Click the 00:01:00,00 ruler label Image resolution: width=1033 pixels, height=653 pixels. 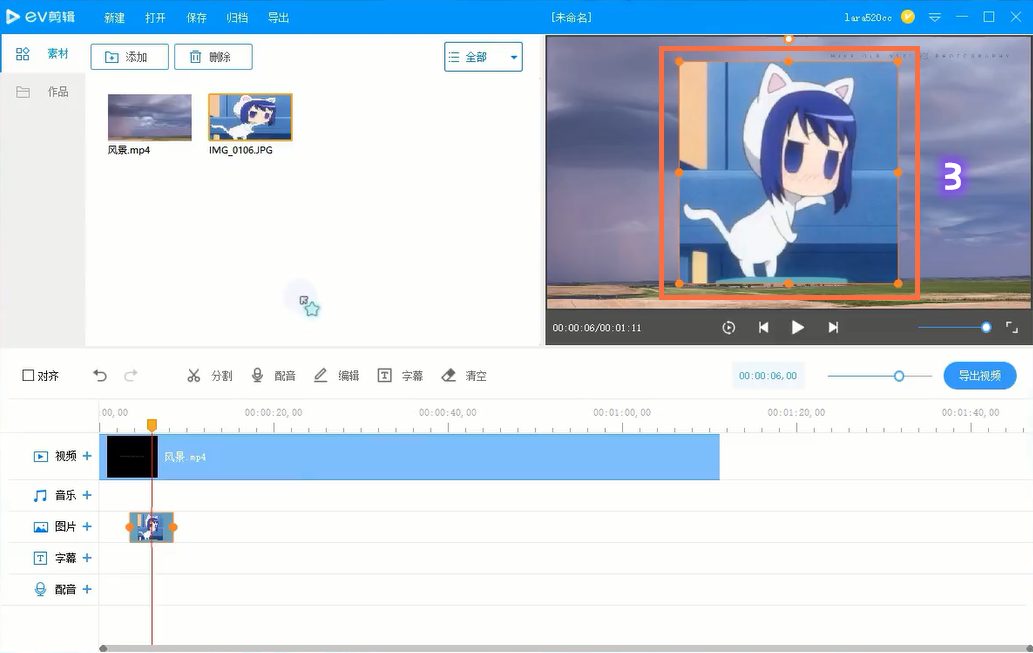tap(622, 412)
